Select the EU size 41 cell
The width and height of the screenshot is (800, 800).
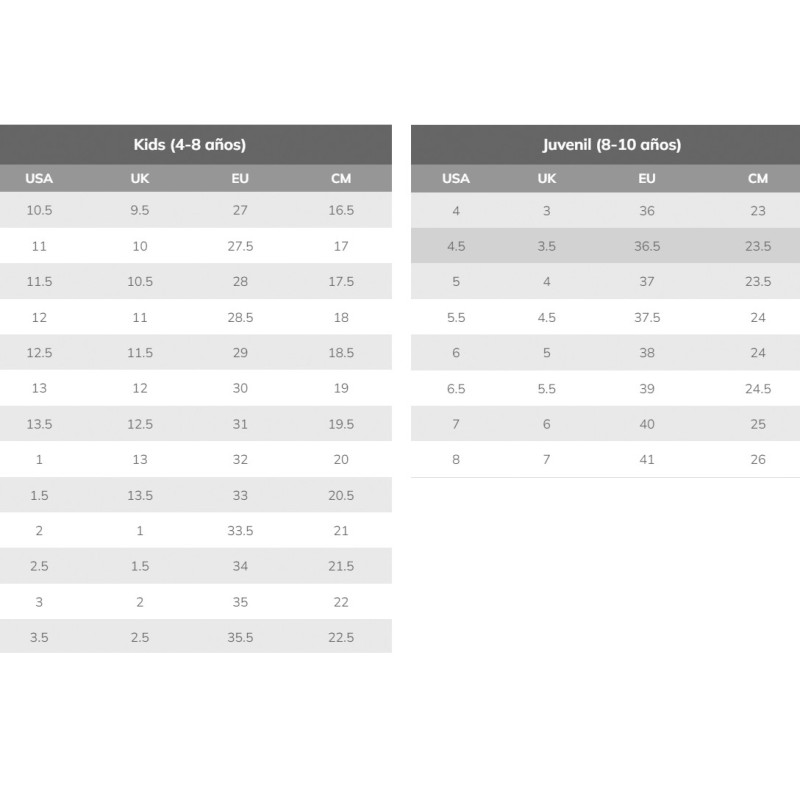pyautogui.click(x=647, y=459)
